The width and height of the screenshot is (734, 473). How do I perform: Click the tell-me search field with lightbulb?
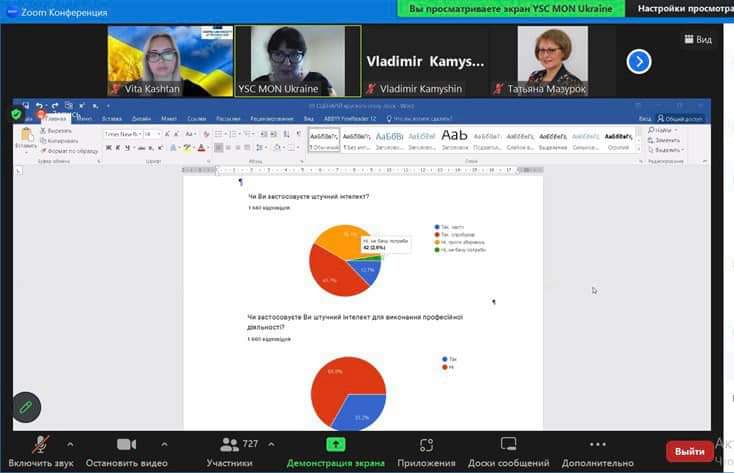(x=419, y=119)
